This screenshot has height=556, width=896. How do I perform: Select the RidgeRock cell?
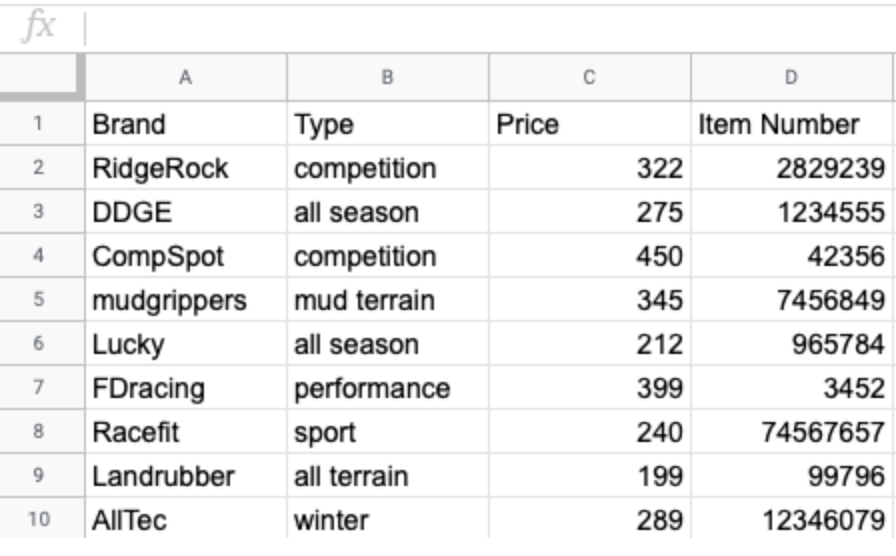pos(186,169)
